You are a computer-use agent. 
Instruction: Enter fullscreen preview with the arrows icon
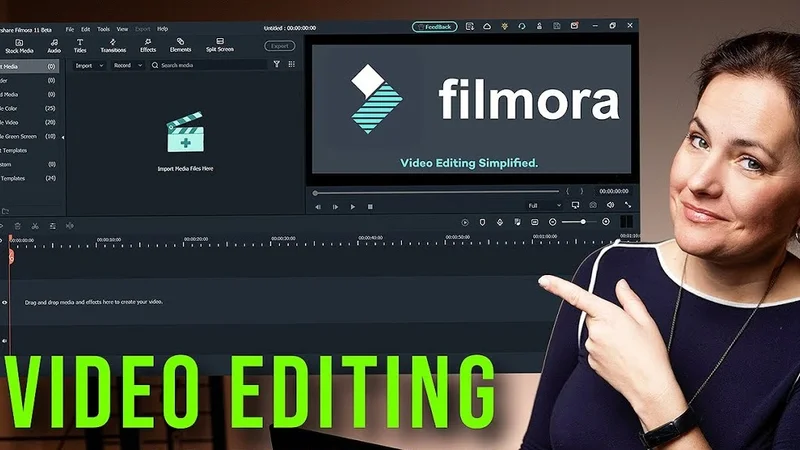coord(628,205)
